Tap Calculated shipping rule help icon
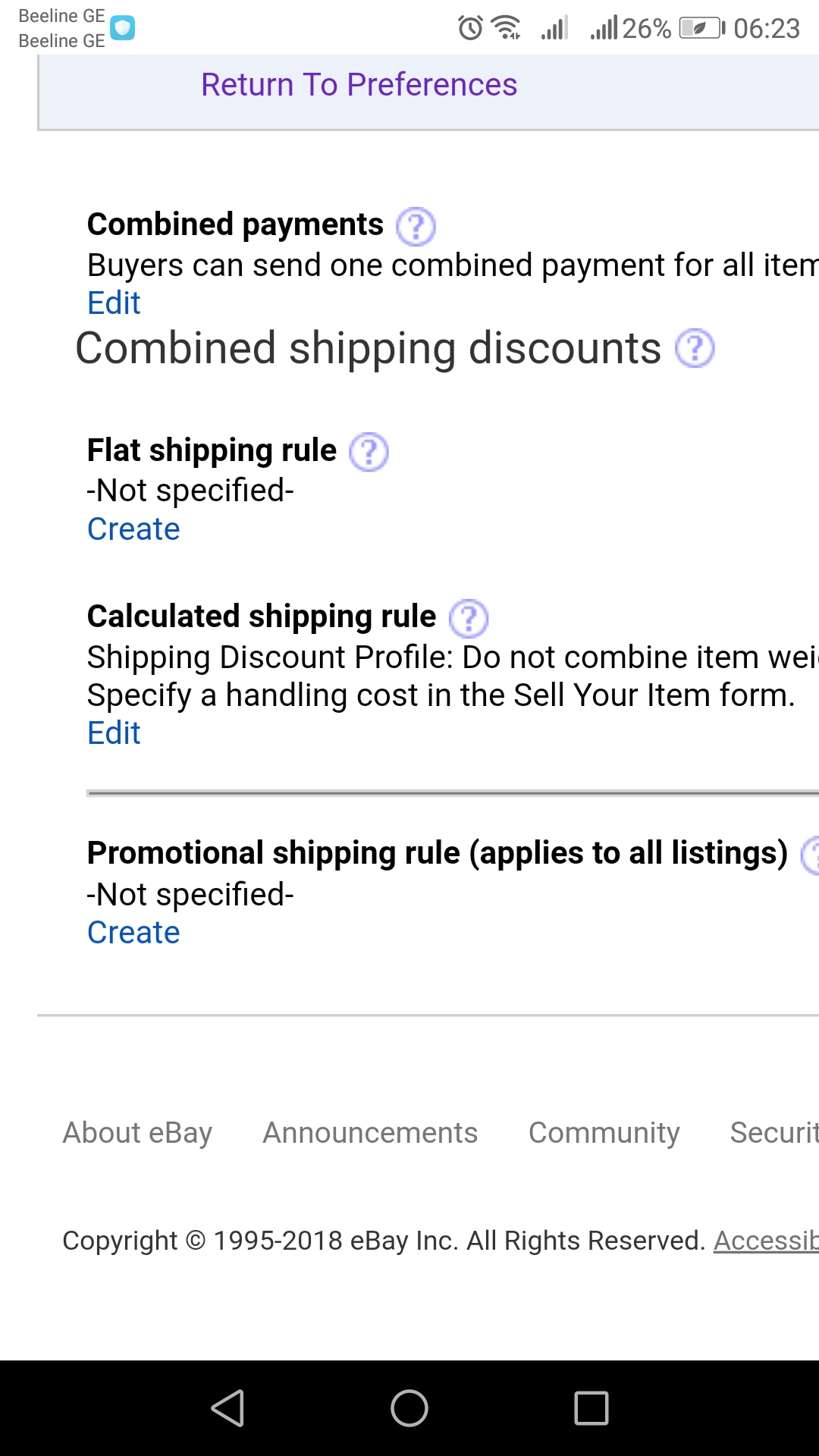 click(x=469, y=618)
